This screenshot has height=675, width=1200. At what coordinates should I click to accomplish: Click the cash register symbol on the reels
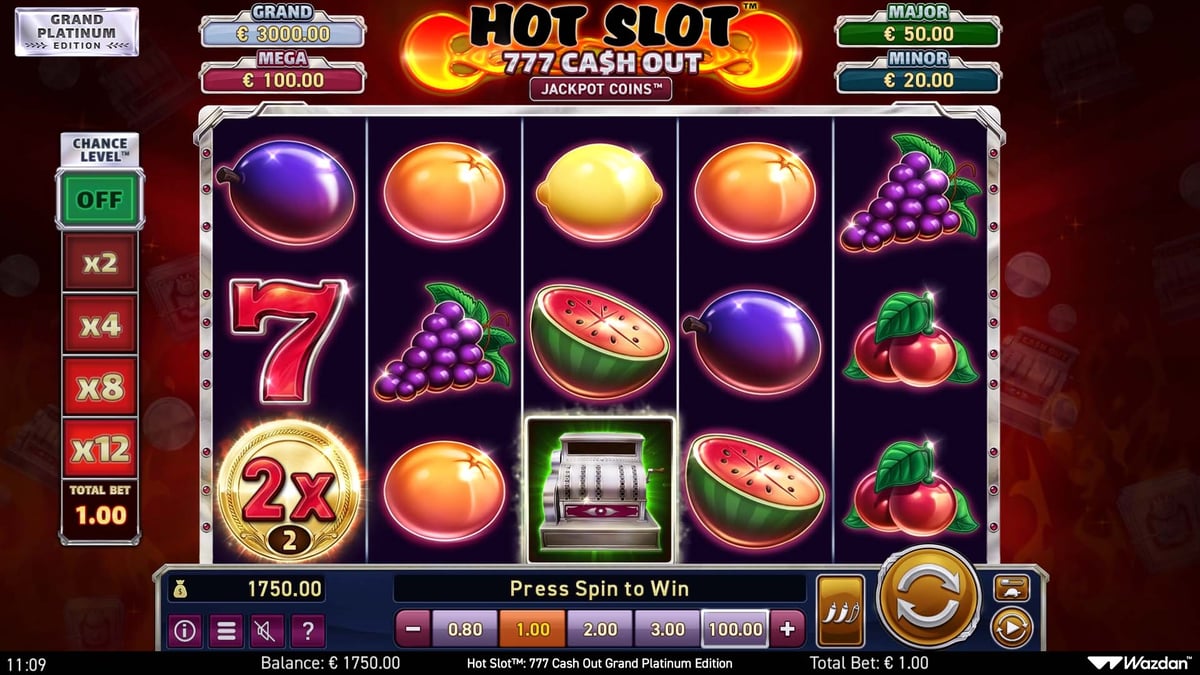click(x=600, y=490)
